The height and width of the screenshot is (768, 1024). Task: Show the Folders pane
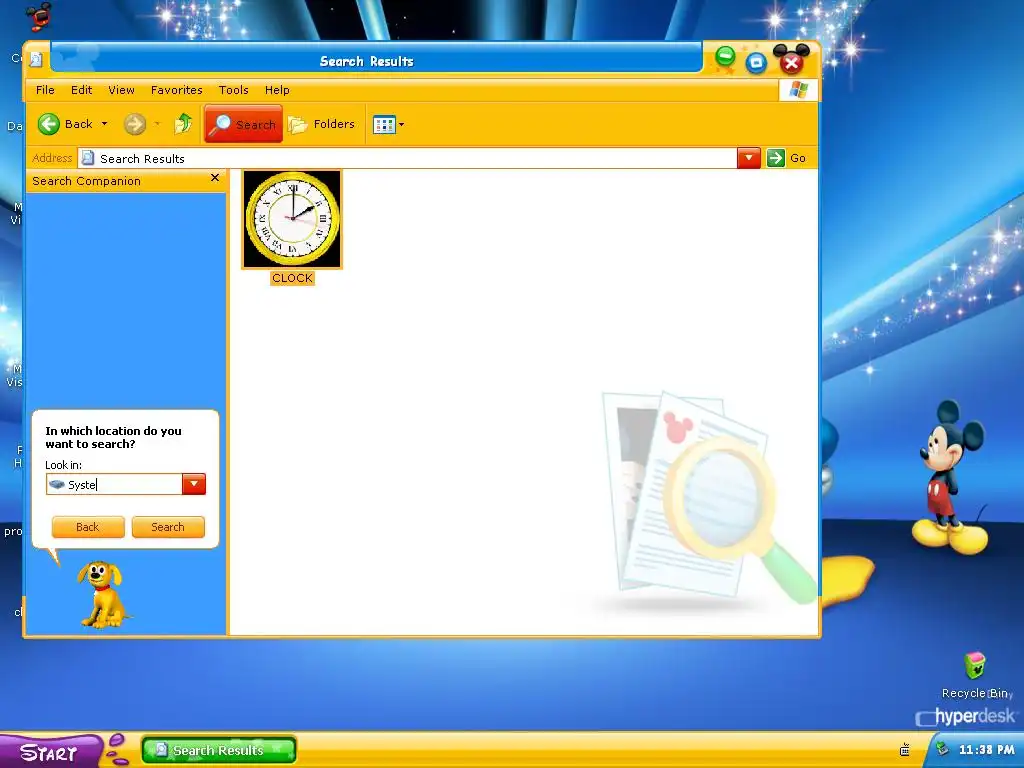(x=322, y=123)
